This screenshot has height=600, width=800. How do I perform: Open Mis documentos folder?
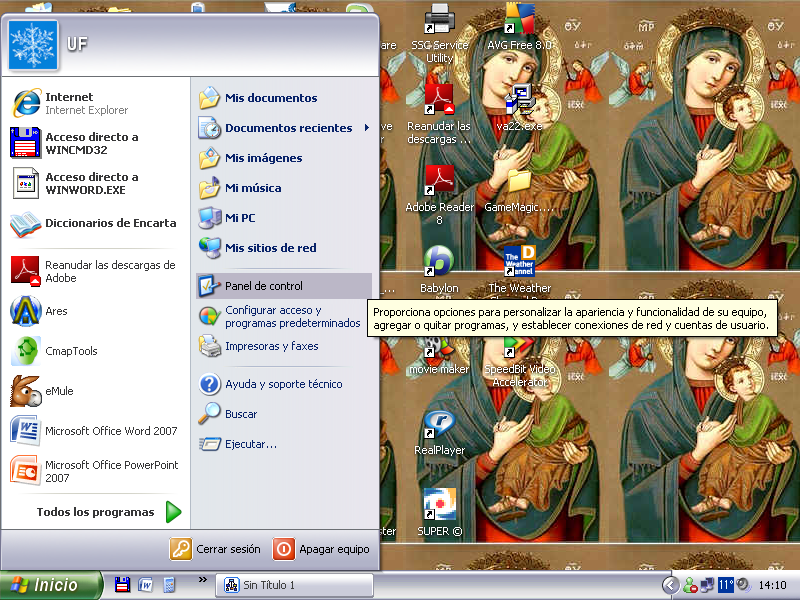tap(270, 98)
